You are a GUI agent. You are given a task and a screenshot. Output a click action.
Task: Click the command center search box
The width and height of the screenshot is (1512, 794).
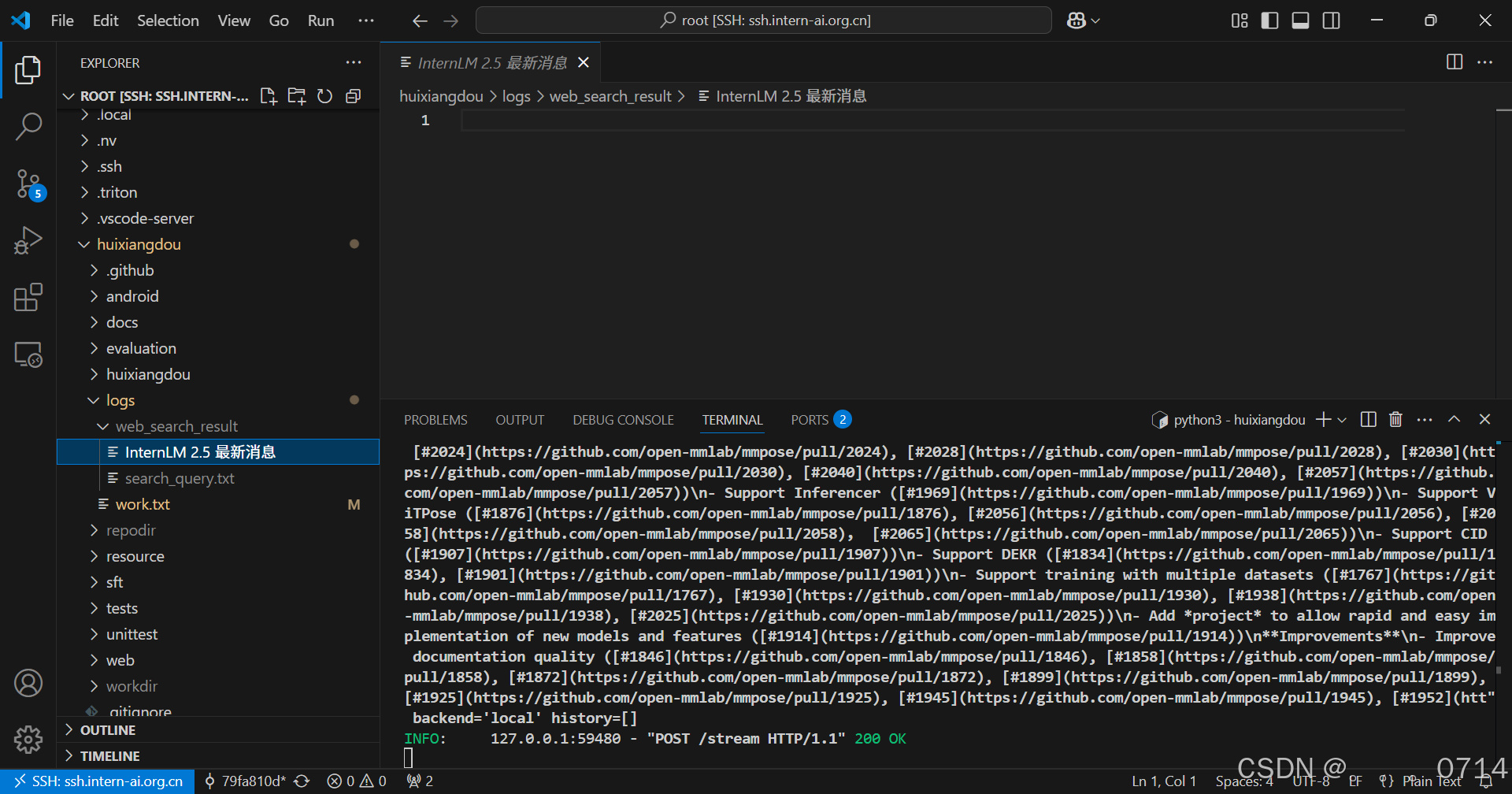(x=764, y=21)
